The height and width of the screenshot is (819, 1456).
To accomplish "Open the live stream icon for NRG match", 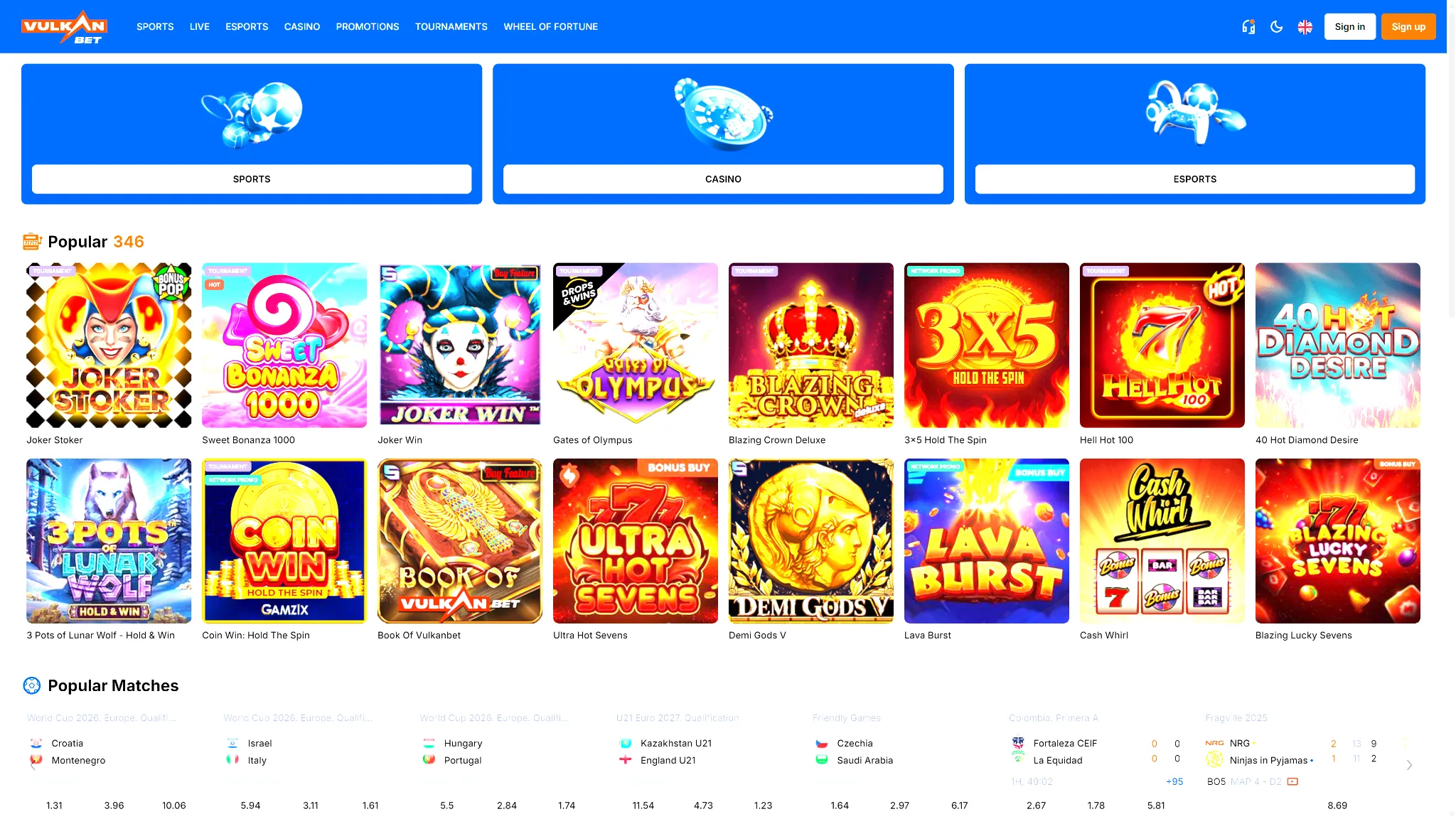I will click(x=1292, y=781).
